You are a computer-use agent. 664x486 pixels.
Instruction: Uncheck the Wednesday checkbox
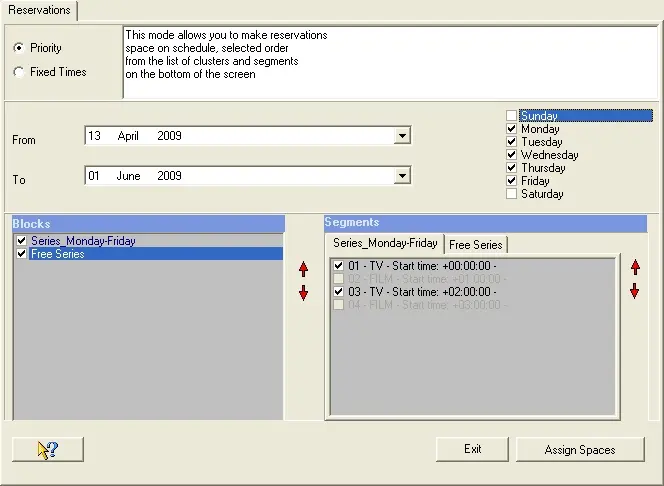512,155
